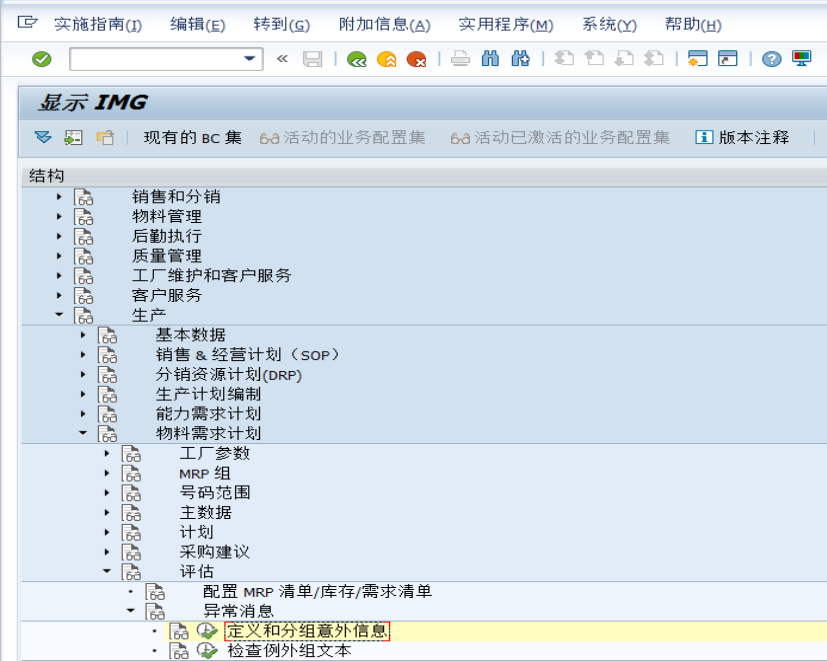Click the 活动已激活的业务配置集 button
827x661 pixels.
(x=560, y=138)
